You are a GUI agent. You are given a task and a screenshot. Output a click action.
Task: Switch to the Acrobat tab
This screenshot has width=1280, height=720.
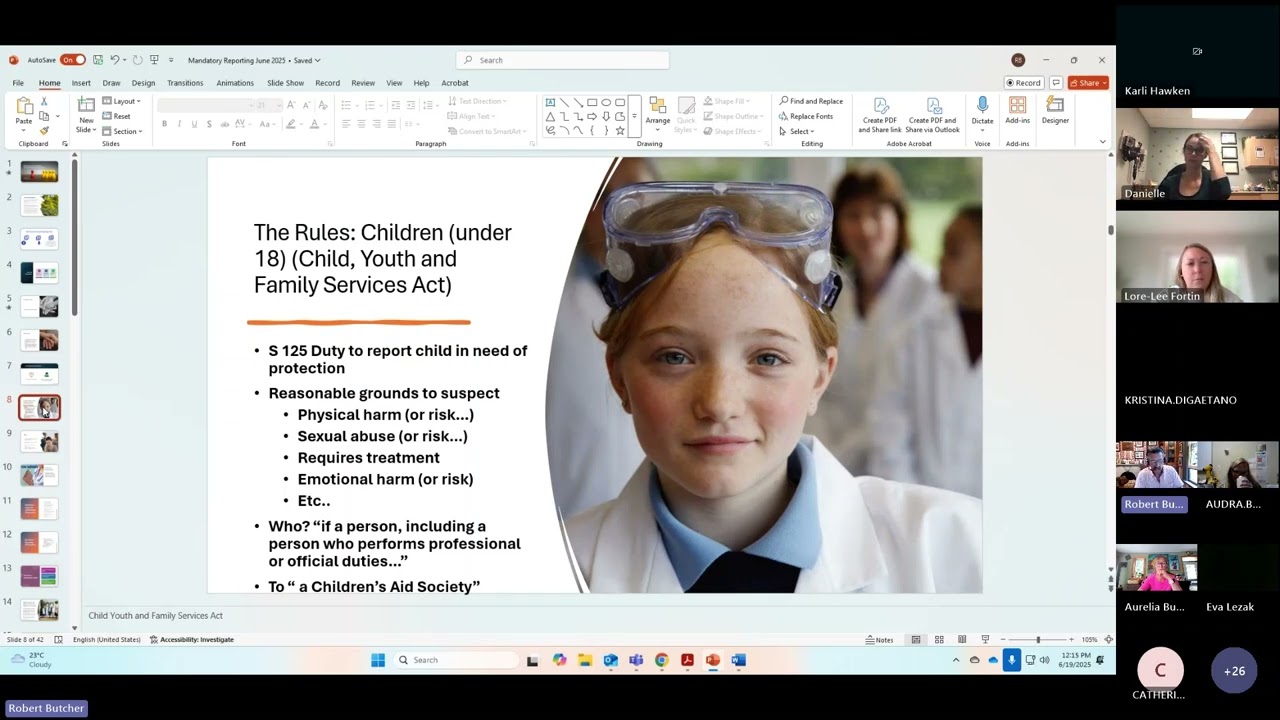point(455,83)
